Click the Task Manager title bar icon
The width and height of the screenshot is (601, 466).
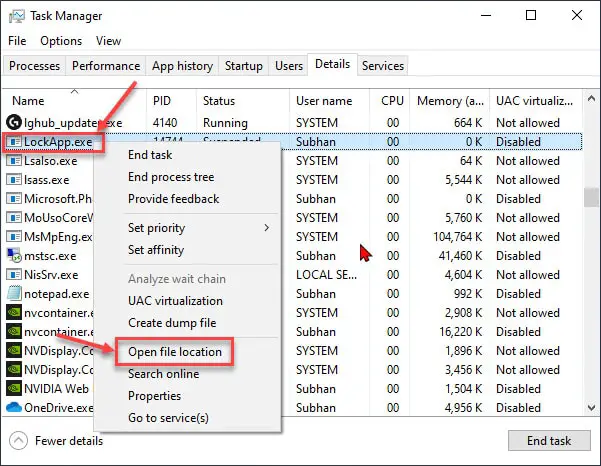16,16
